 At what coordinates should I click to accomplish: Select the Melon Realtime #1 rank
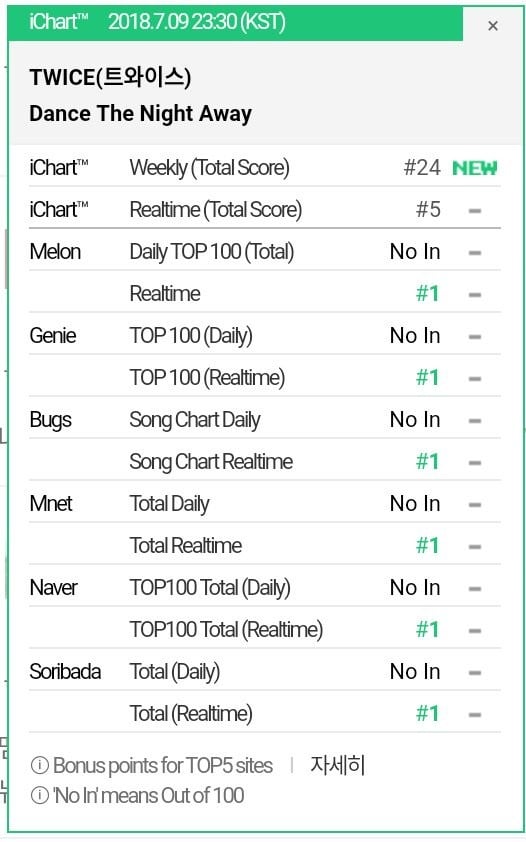428,294
